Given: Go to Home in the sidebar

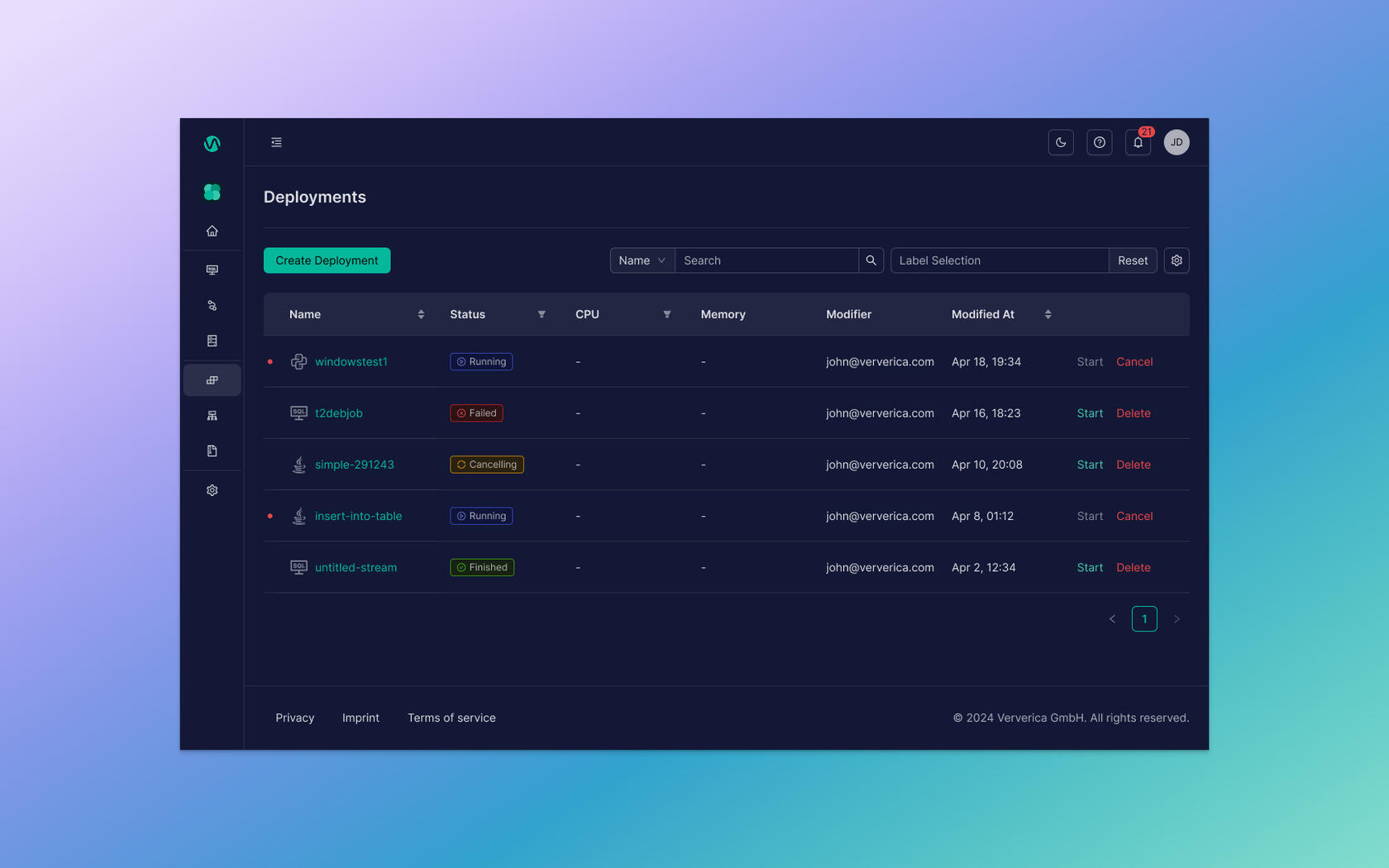Looking at the screenshot, I should click(212, 231).
